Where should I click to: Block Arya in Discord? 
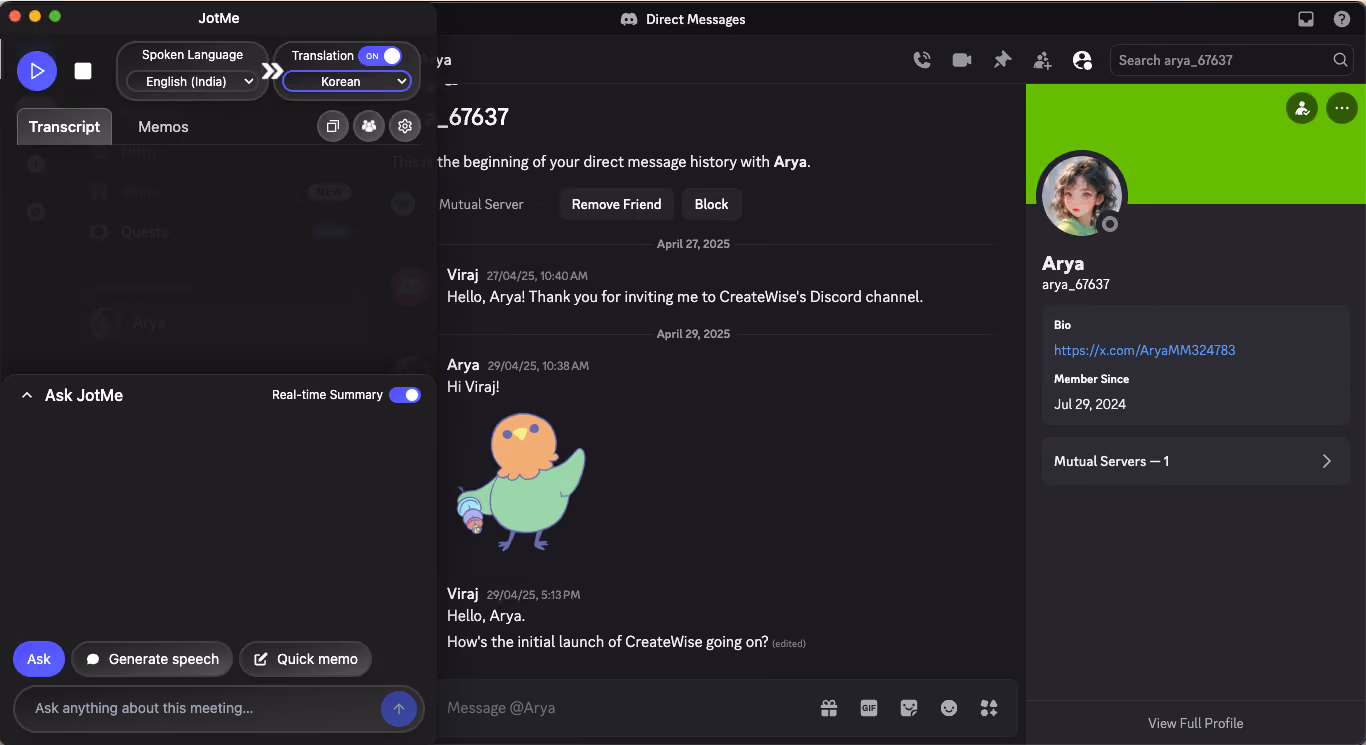[x=712, y=204]
